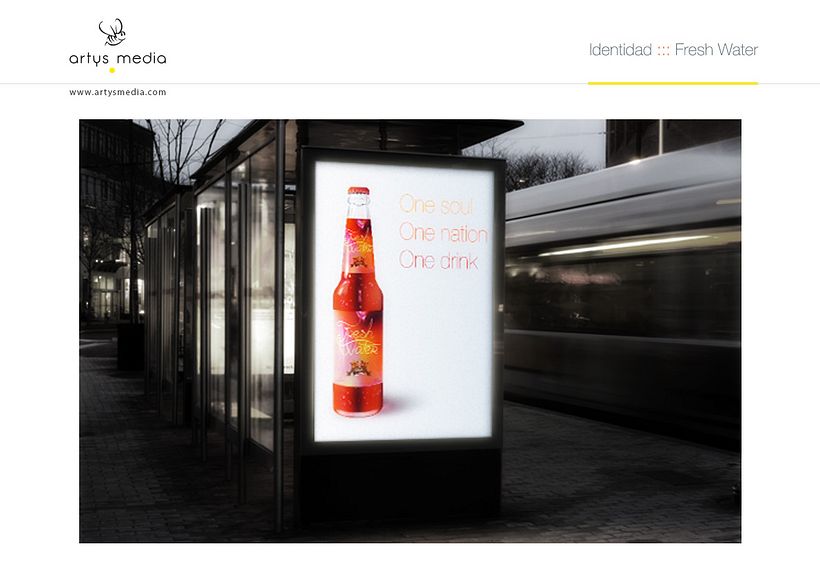820x580 pixels.
Task: Click the artys media wordmark
Action: tap(118, 58)
